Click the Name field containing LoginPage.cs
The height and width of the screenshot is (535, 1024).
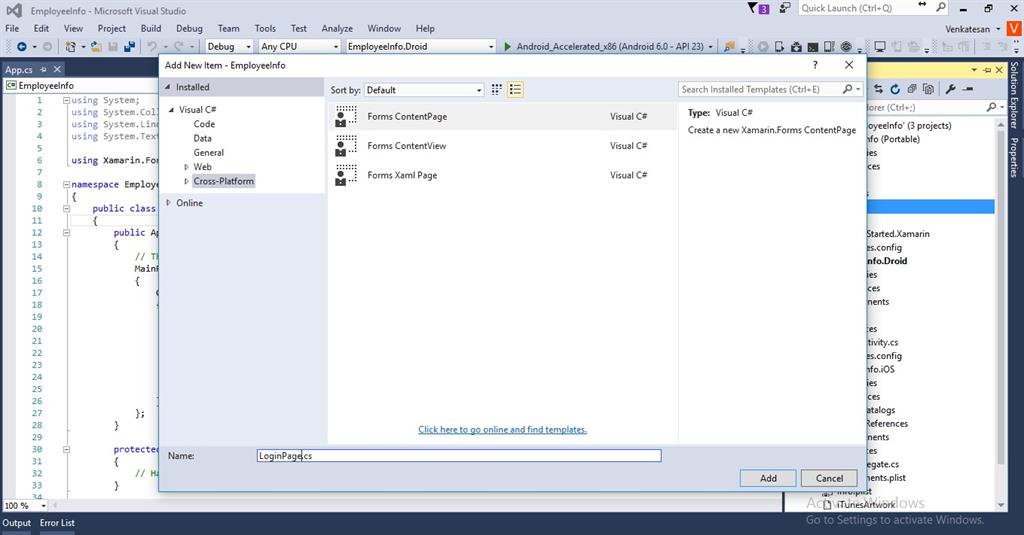[x=459, y=456]
